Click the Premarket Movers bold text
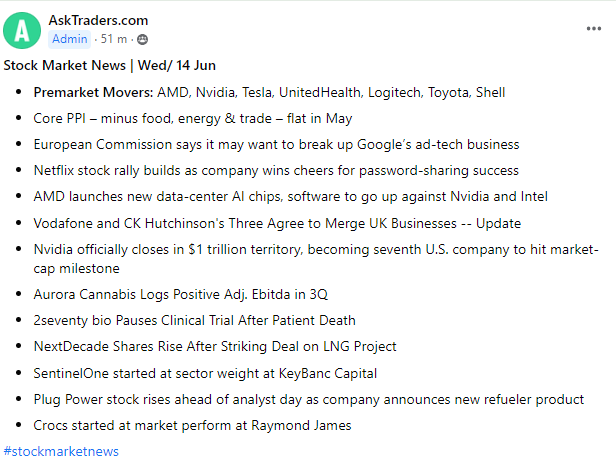This screenshot has height=474, width=616. point(93,92)
